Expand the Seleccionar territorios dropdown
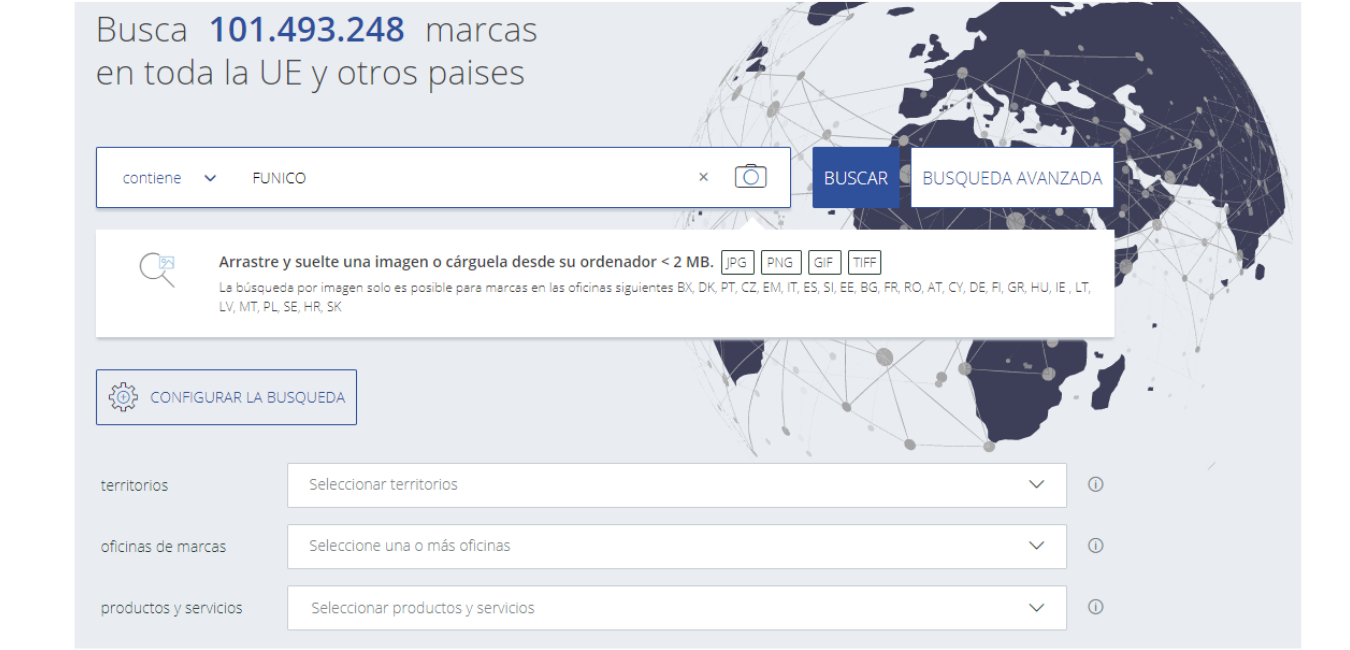This screenshot has height=650, width=1350. click(677, 485)
